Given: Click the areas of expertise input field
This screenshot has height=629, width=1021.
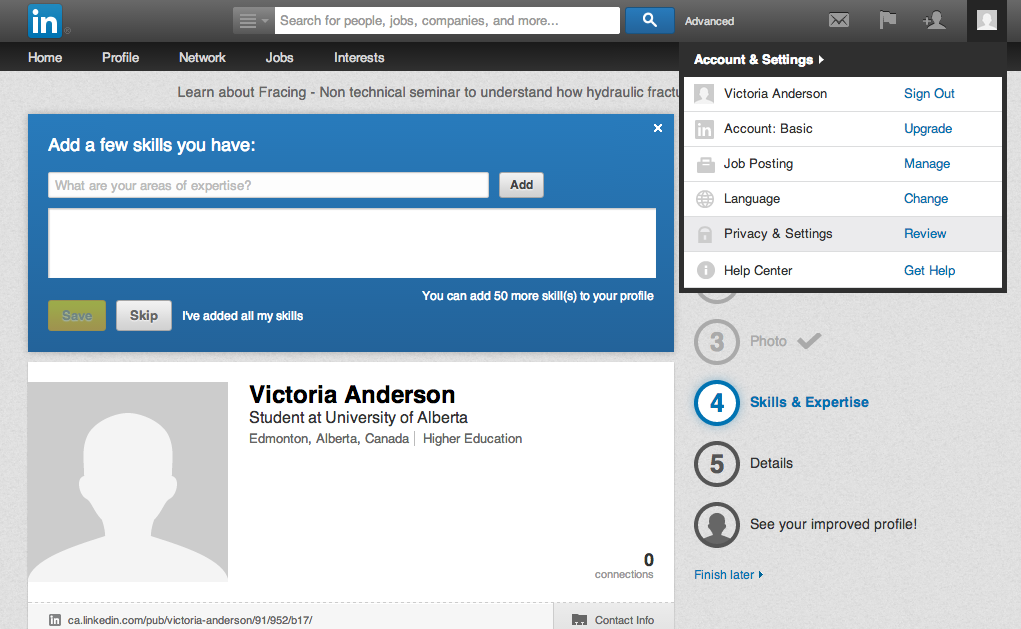Looking at the screenshot, I should [268, 185].
